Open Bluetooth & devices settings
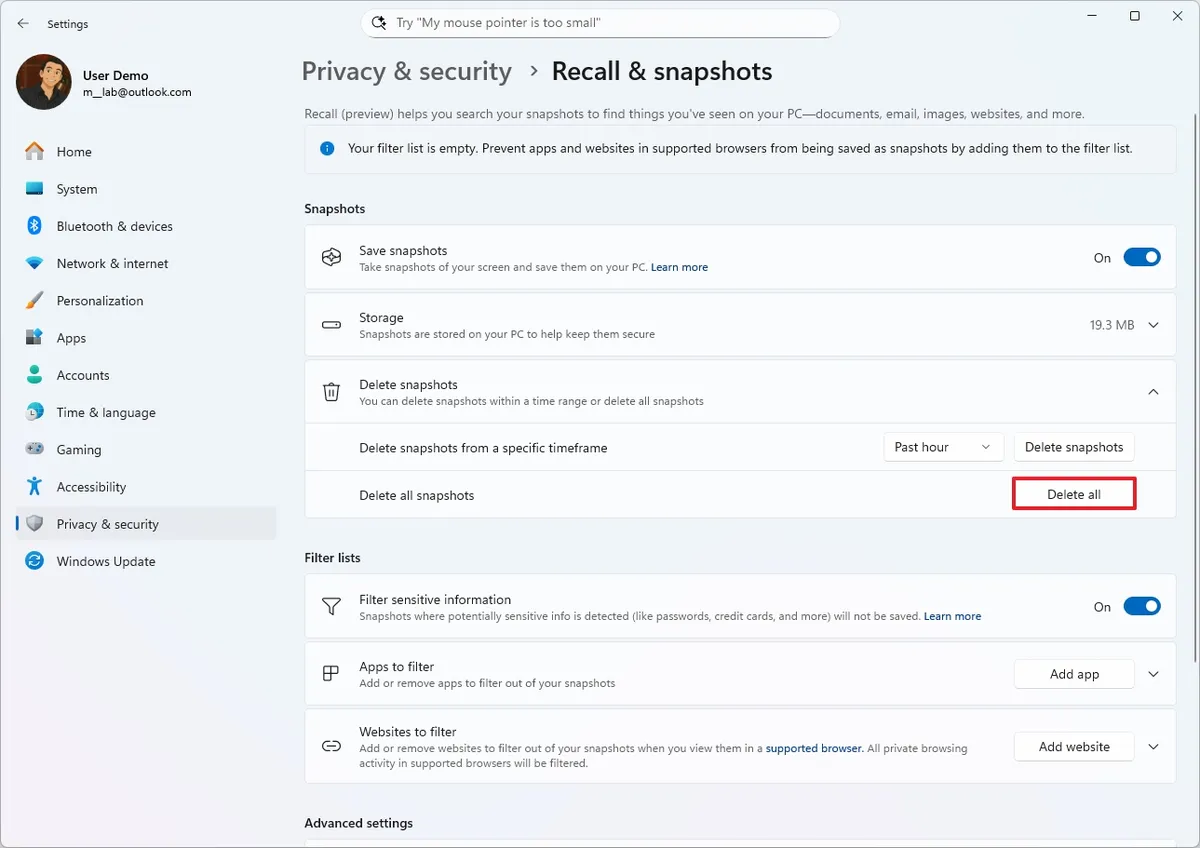 [x=35, y=226]
